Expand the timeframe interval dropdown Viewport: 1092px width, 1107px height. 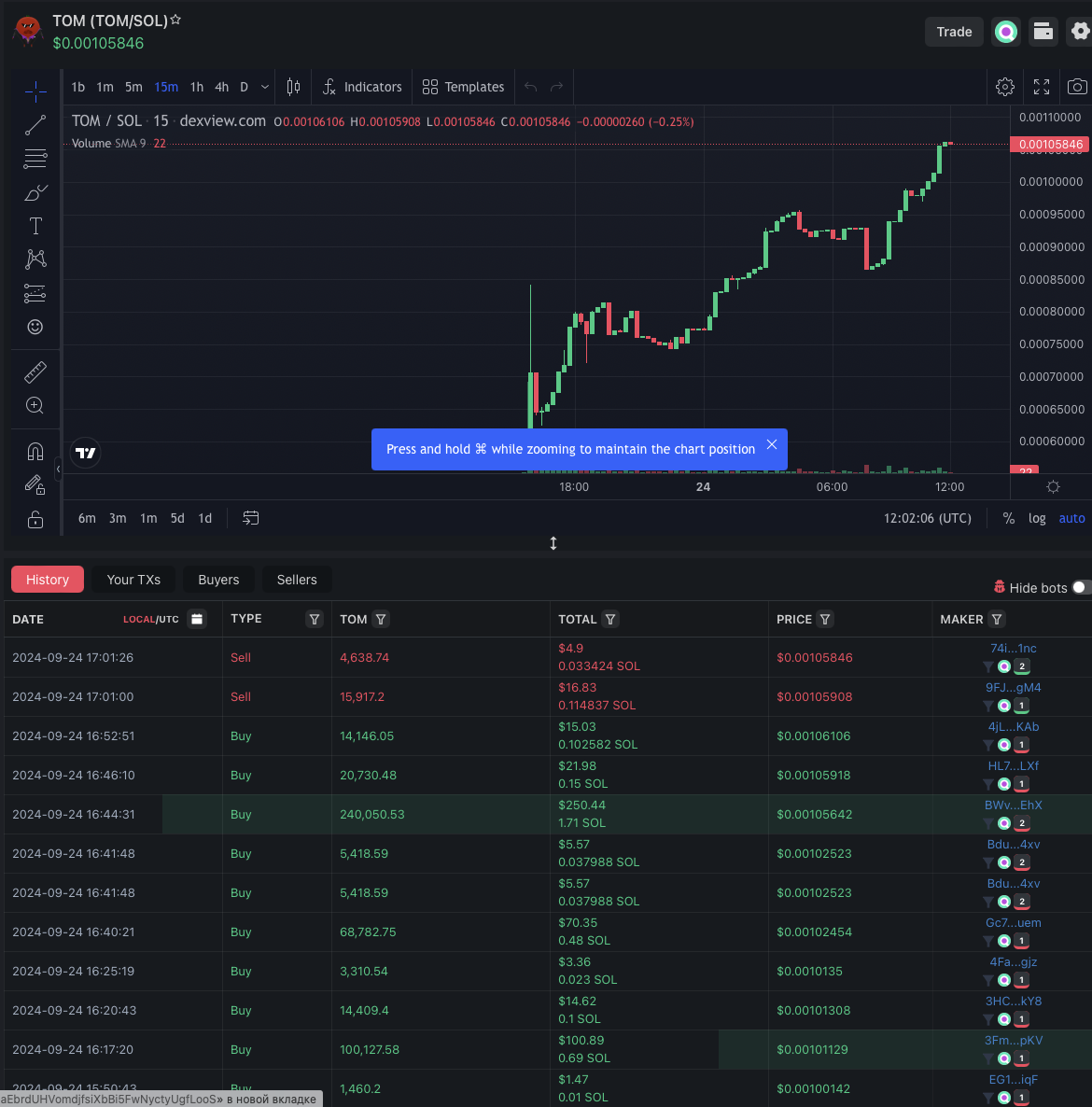coord(265,87)
